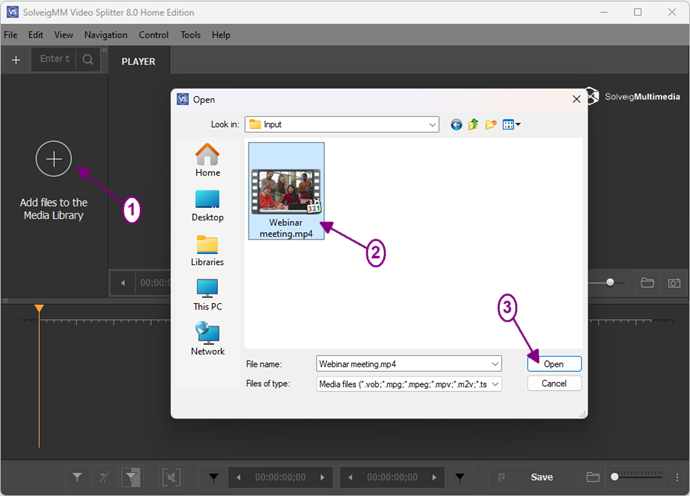The height and width of the screenshot is (496, 690).
Task: Click the add marker funnel icon bottom toolbar
Action: pyautogui.click(x=77, y=477)
